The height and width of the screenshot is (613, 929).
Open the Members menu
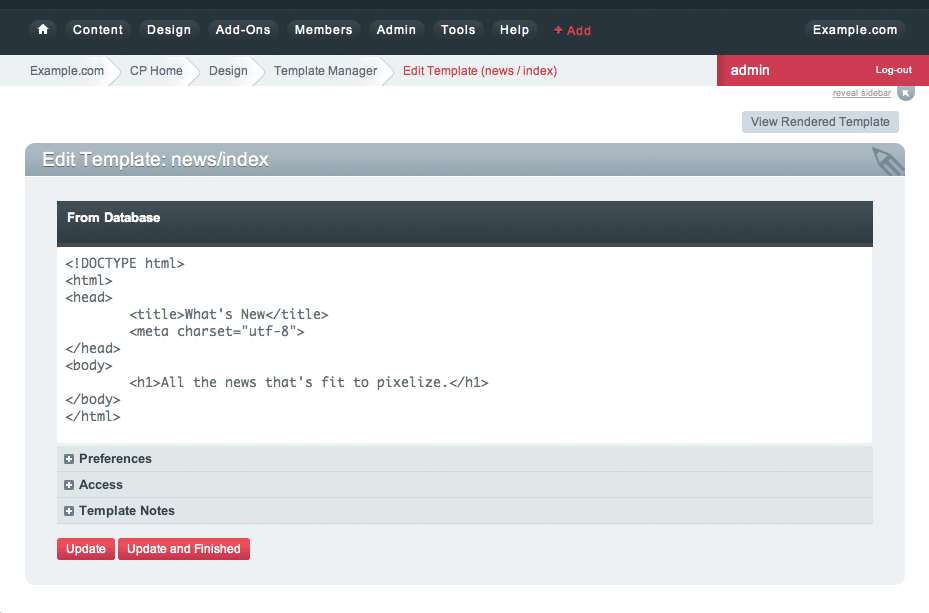tap(323, 30)
